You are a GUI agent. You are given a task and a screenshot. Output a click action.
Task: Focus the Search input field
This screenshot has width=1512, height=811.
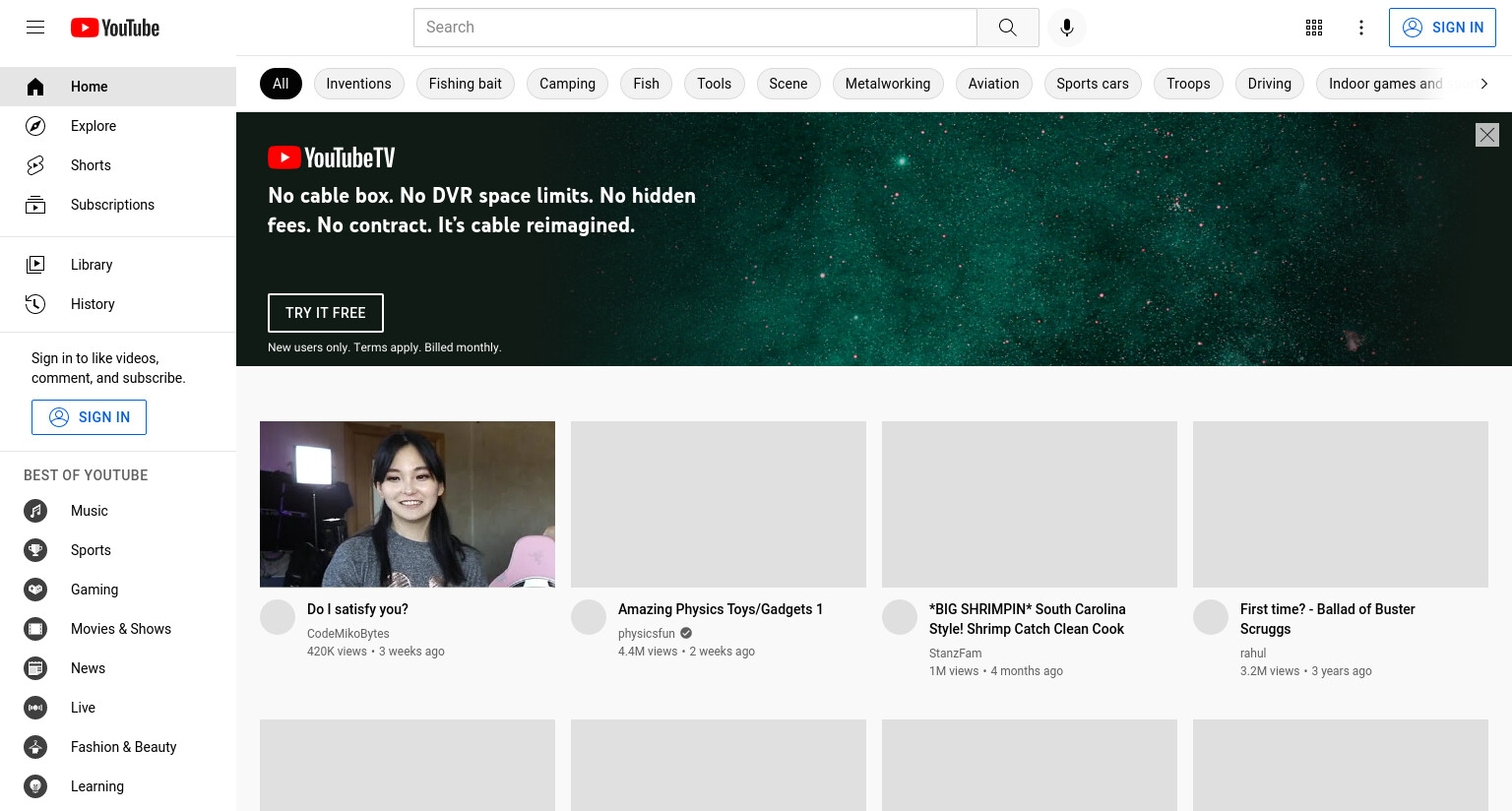[695, 28]
